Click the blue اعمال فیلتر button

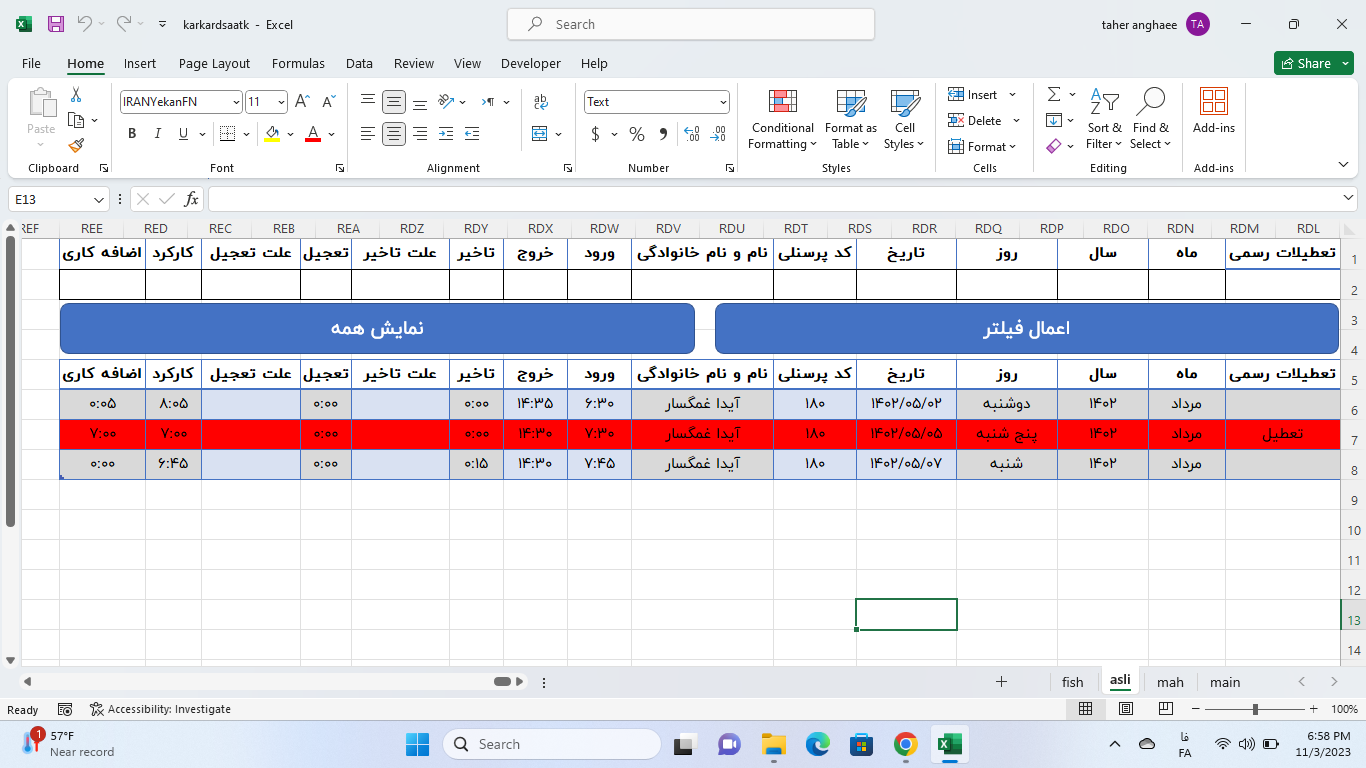click(x=1026, y=329)
